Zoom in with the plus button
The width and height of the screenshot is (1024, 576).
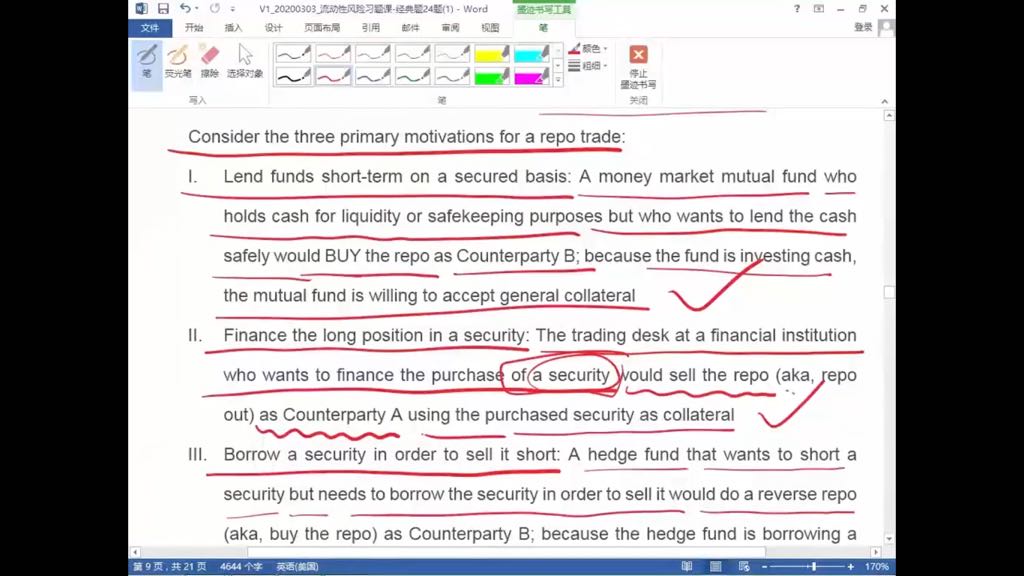tap(850, 566)
